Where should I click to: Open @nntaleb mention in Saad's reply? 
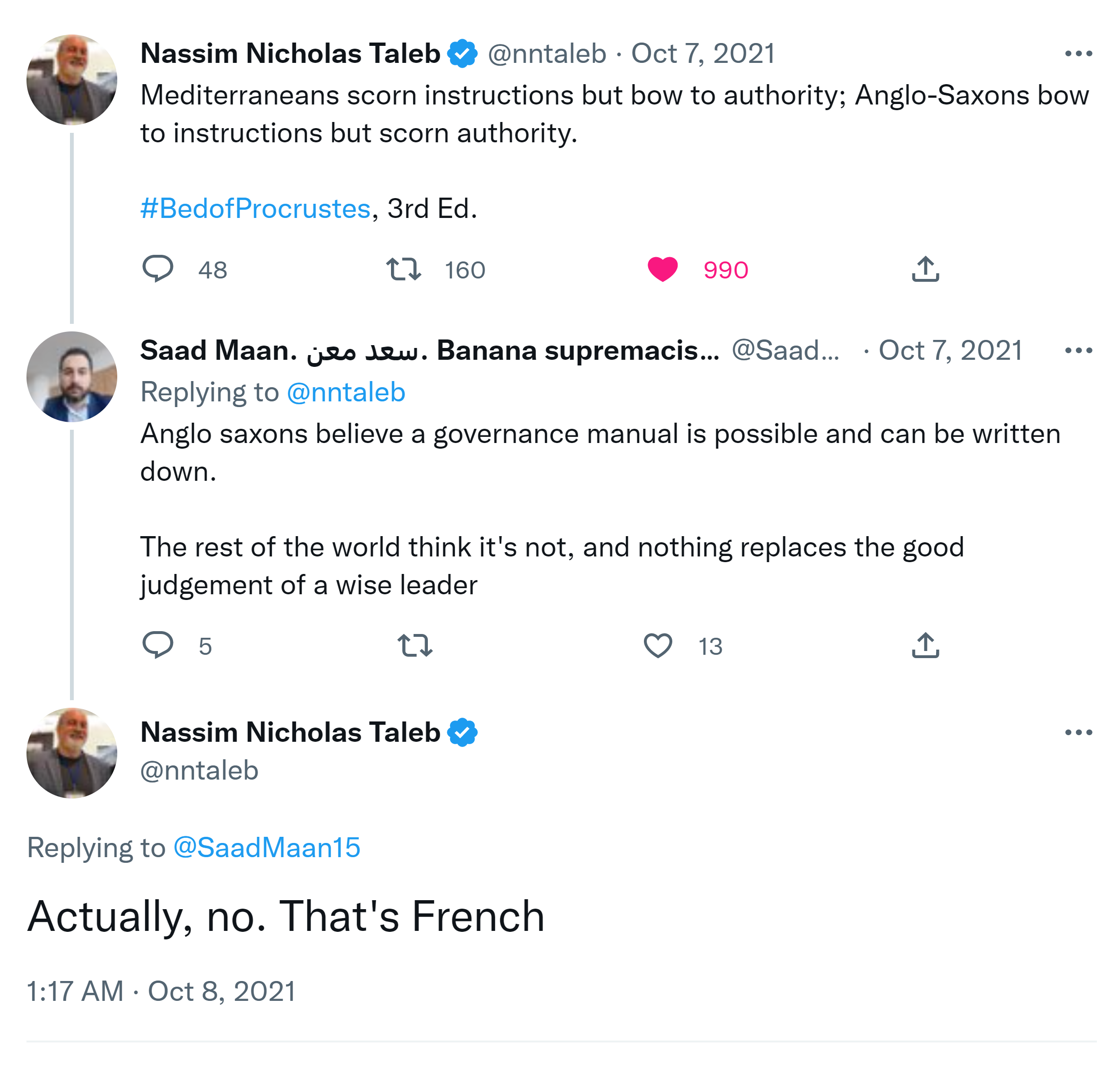(346, 392)
